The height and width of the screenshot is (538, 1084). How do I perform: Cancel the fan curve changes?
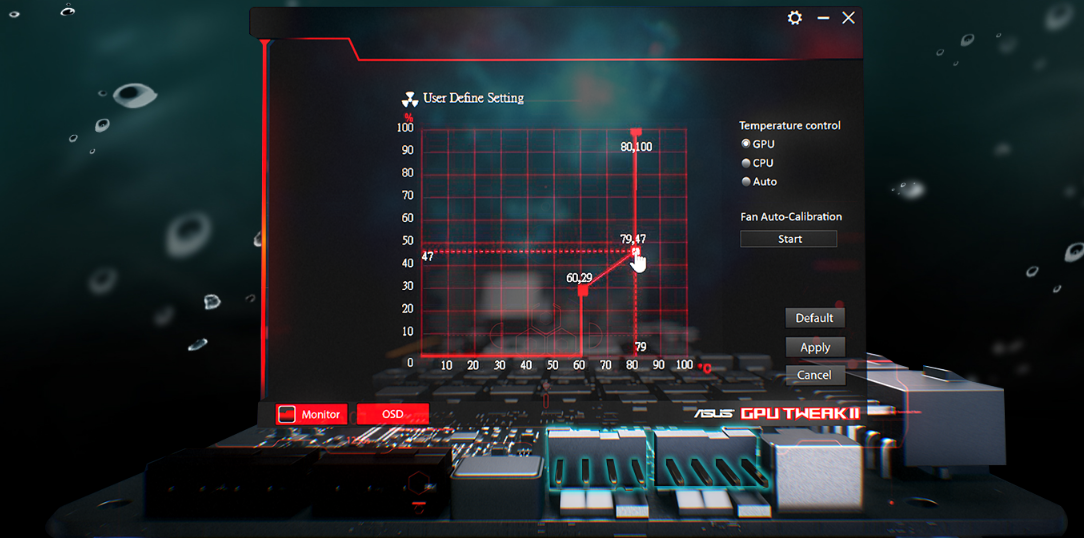click(815, 375)
